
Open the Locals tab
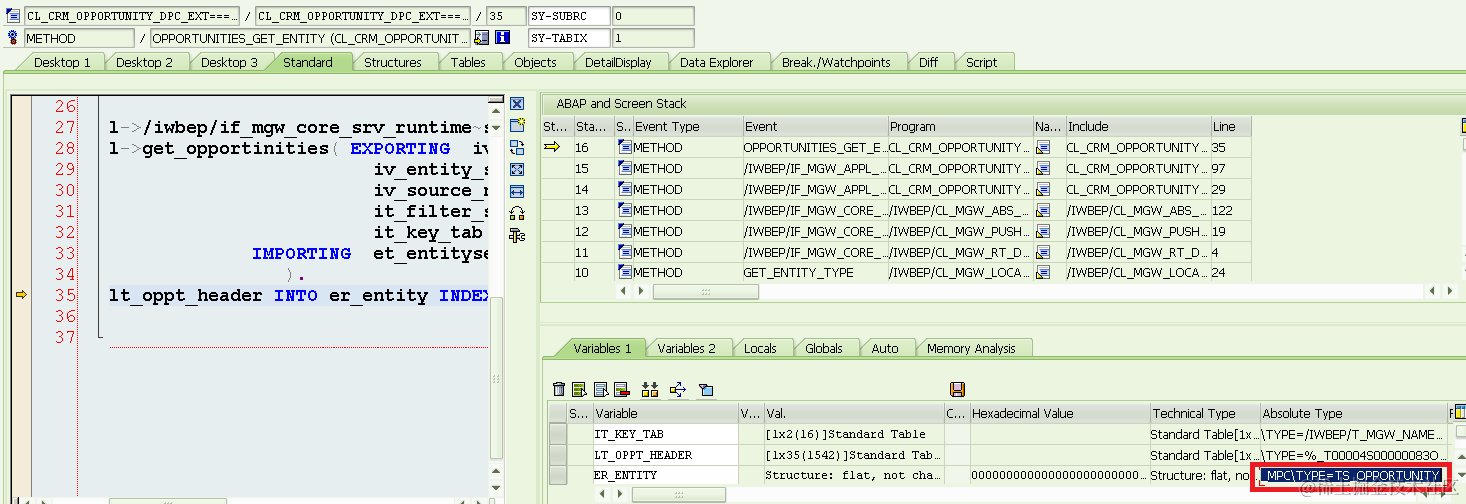[x=760, y=348]
